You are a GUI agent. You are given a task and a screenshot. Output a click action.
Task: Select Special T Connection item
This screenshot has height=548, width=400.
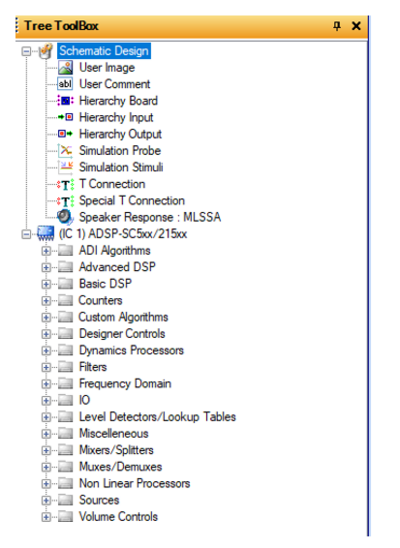tap(132, 201)
